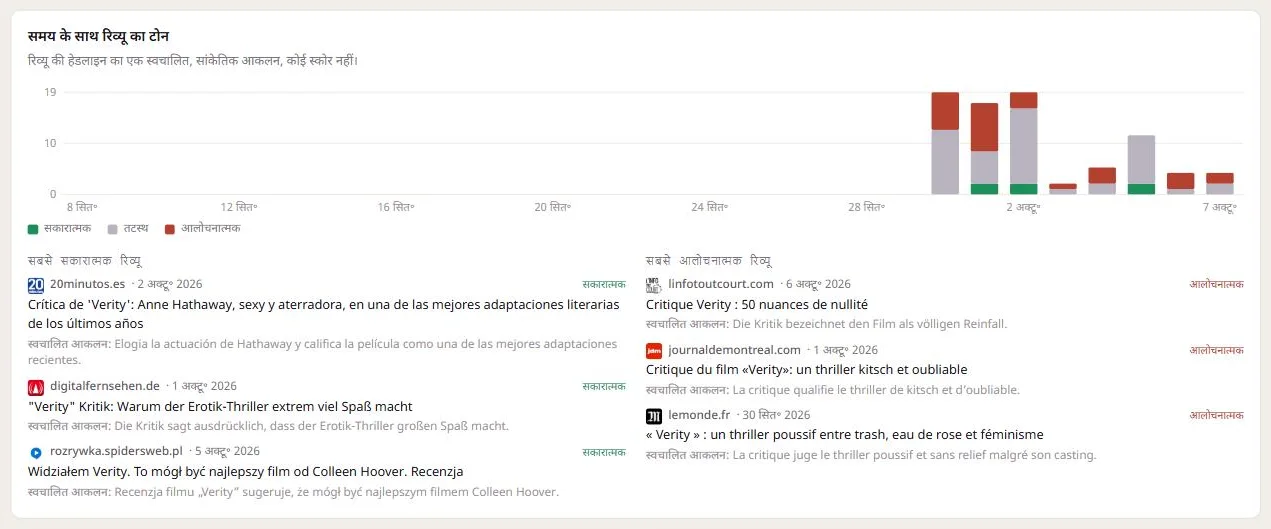Click the 12 सित॰ axis label
The width and height of the screenshot is (1271, 529).
(x=239, y=207)
